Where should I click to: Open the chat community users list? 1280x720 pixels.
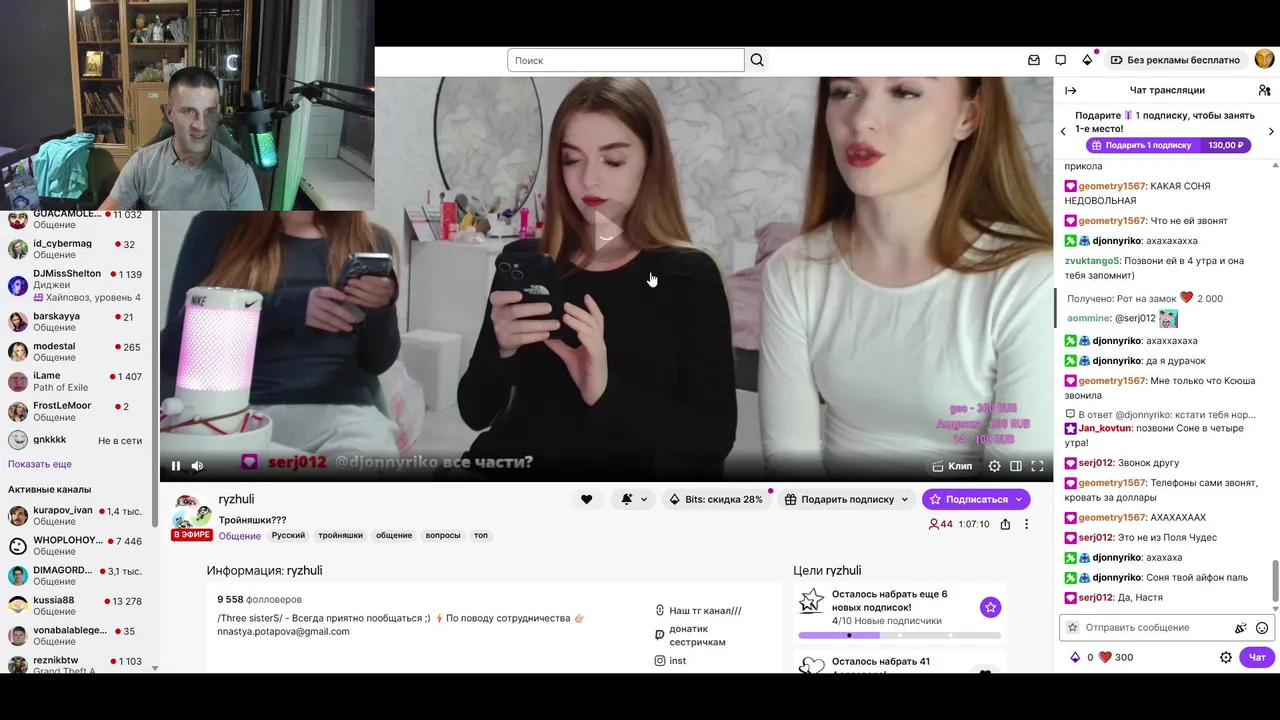(1264, 90)
